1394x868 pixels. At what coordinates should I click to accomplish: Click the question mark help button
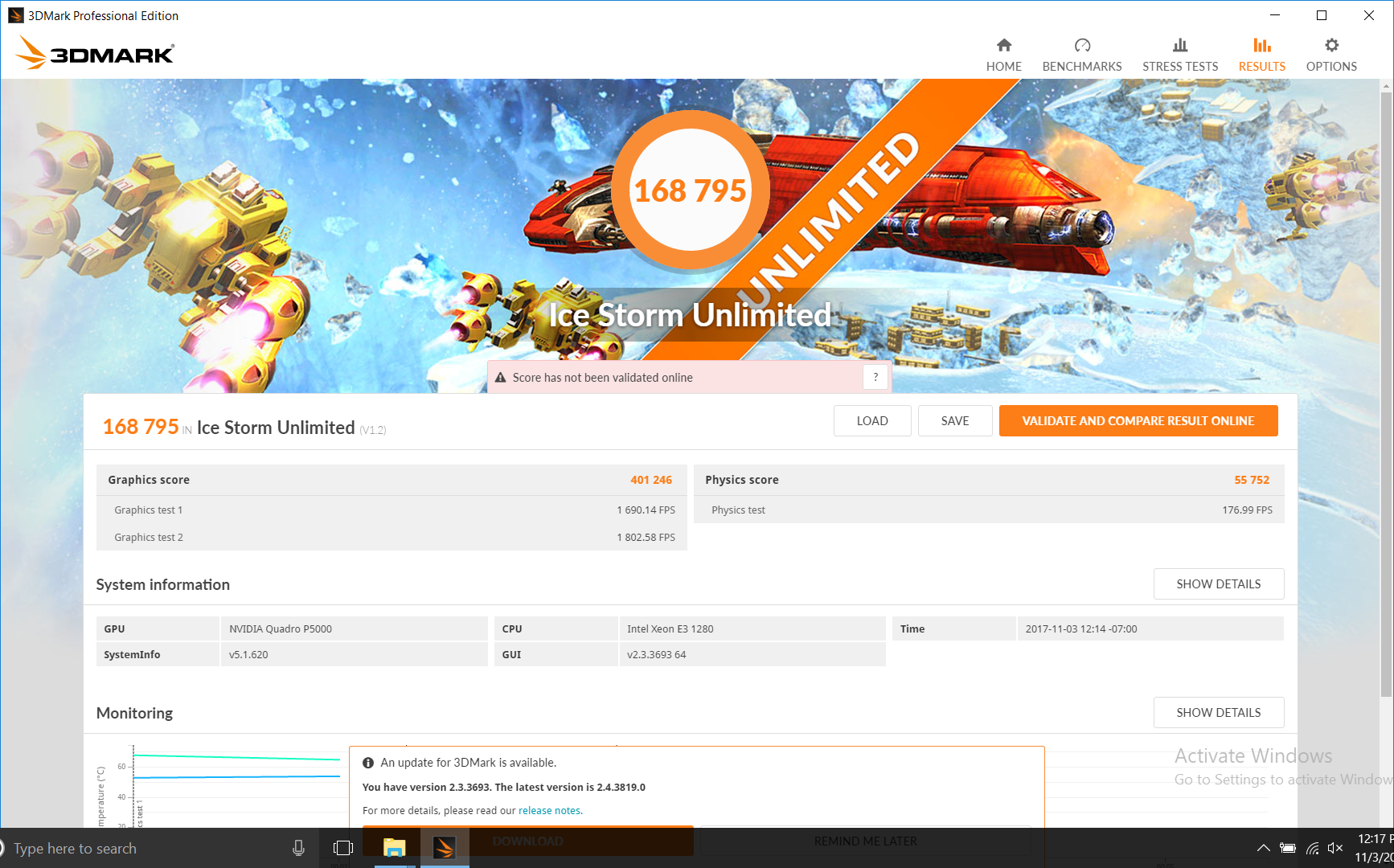coord(875,377)
